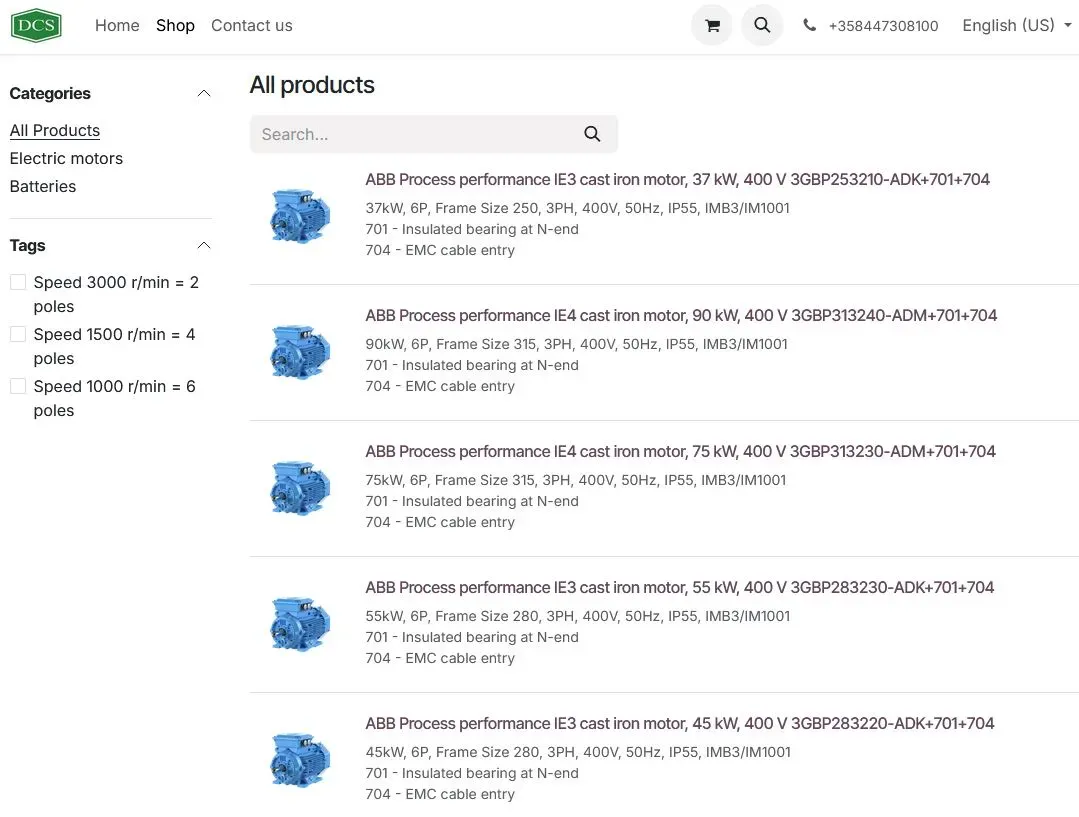The image size is (1079, 817).
Task: Check Speed 1500 r/min = 4 poles
Action: (x=18, y=335)
